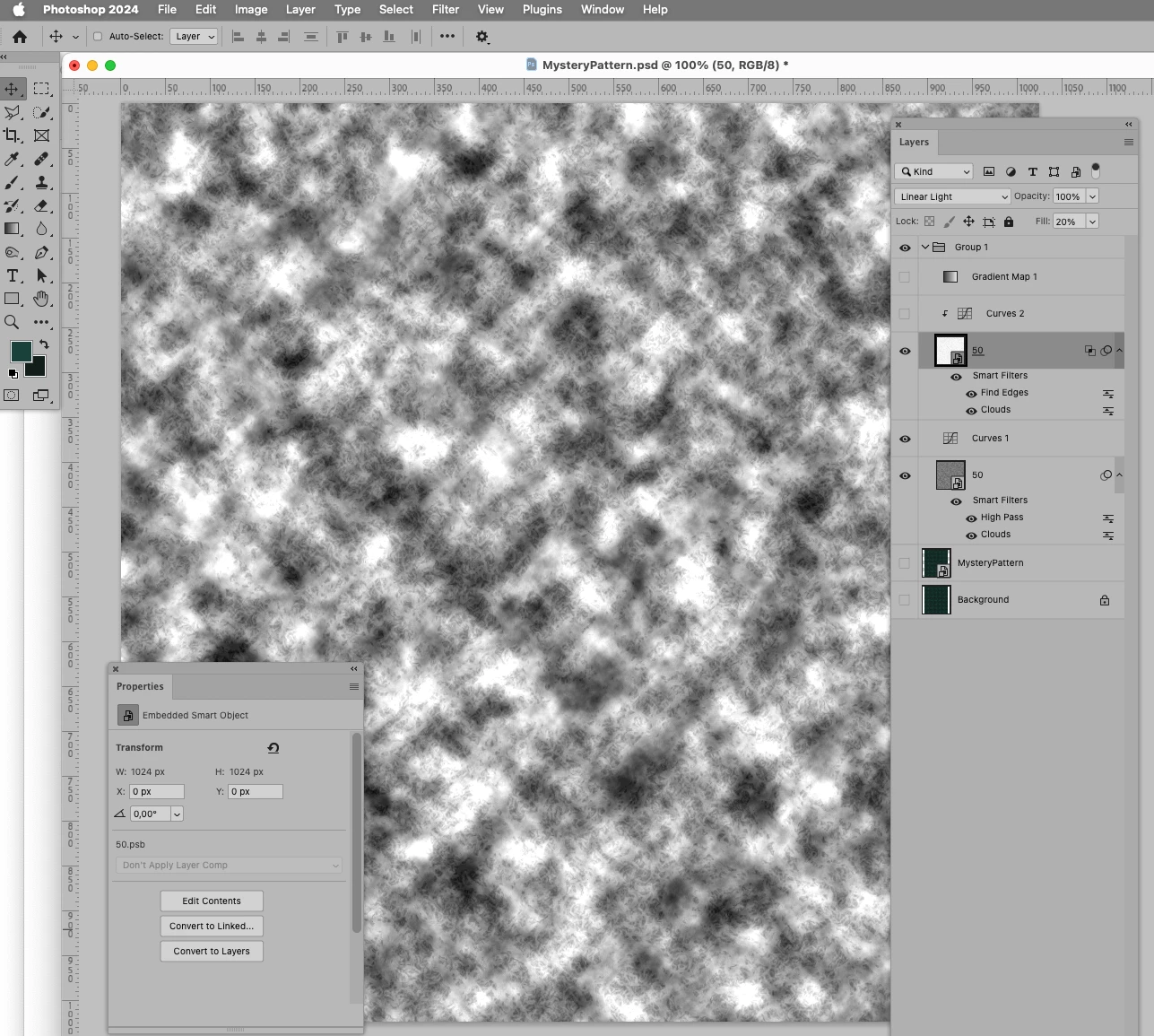Screen dimensions: 1154x1036
Task: Click Convert to Linked button
Action: [212, 926]
